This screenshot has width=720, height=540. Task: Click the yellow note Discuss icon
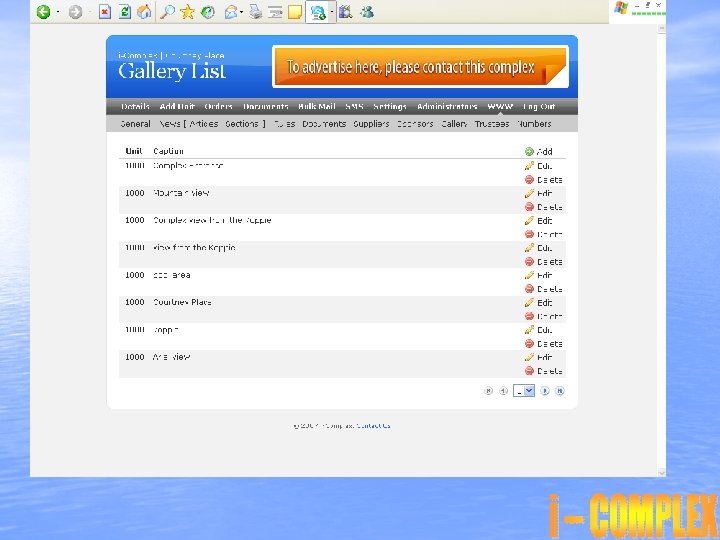(x=295, y=12)
